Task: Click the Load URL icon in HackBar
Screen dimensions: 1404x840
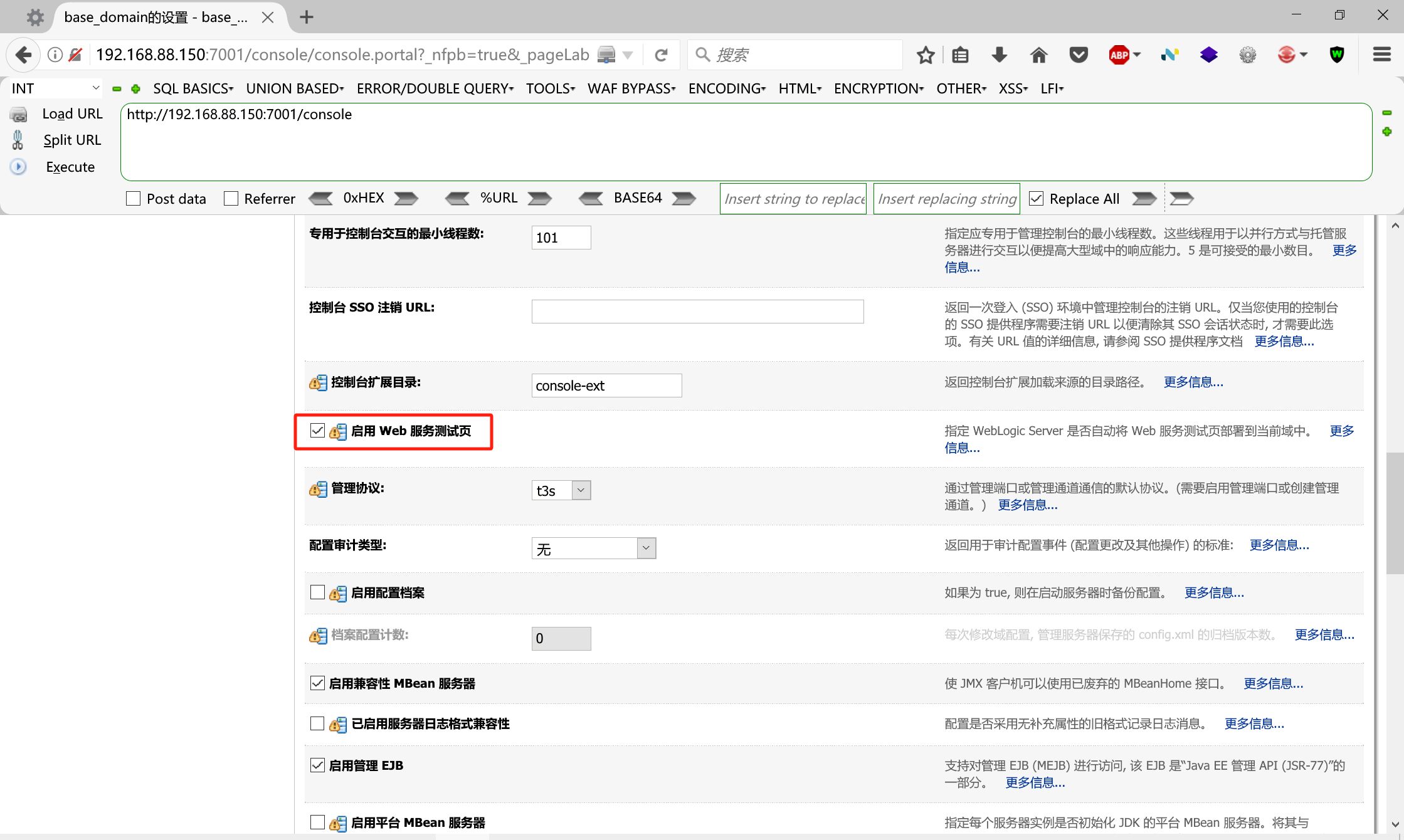Action: coord(19,114)
